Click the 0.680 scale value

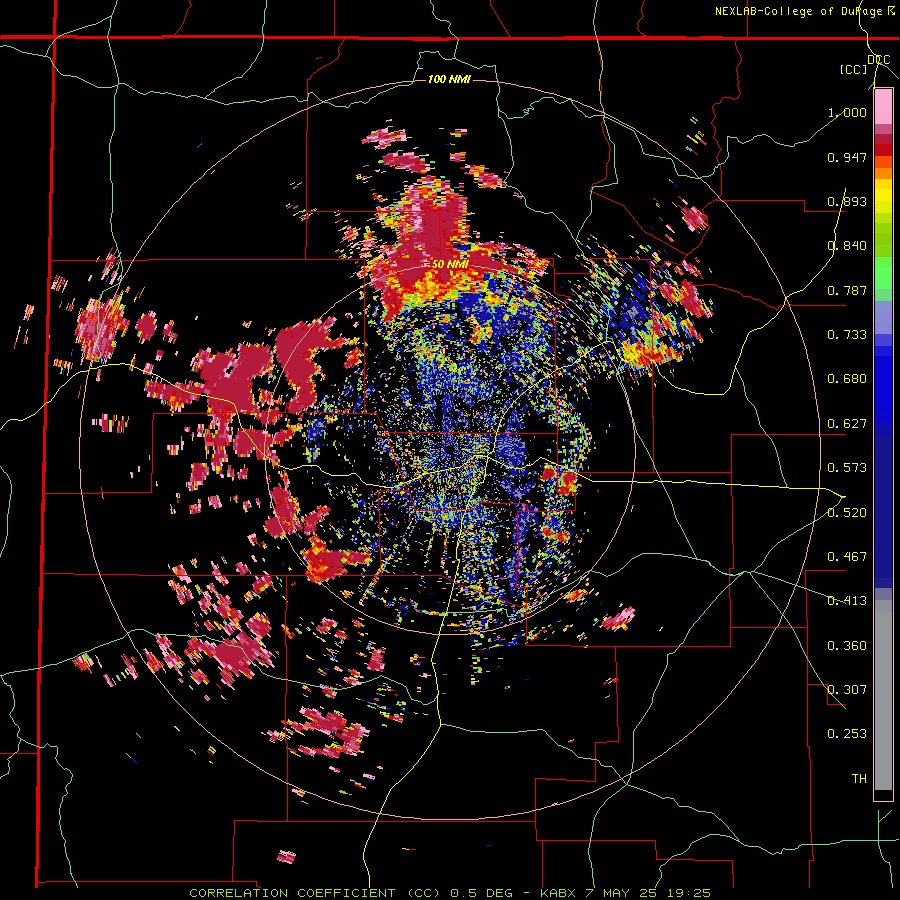pos(847,379)
